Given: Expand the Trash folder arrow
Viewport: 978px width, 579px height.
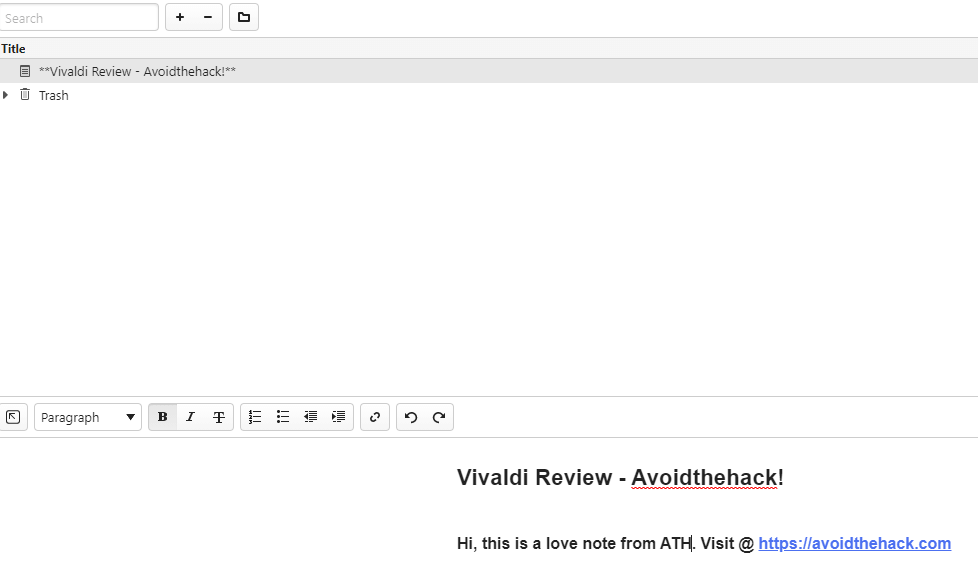Looking at the screenshot, I should [x=6, y=95].
